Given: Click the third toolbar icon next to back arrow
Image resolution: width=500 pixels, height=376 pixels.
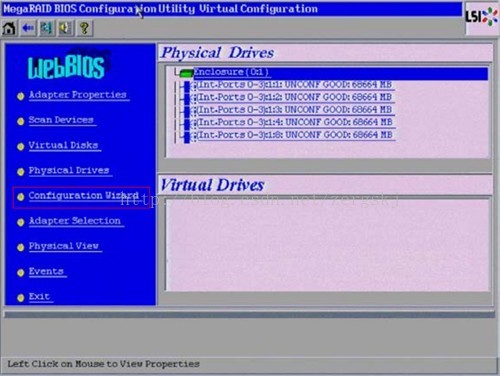Looking at the screenshot, I should (46, 28).
